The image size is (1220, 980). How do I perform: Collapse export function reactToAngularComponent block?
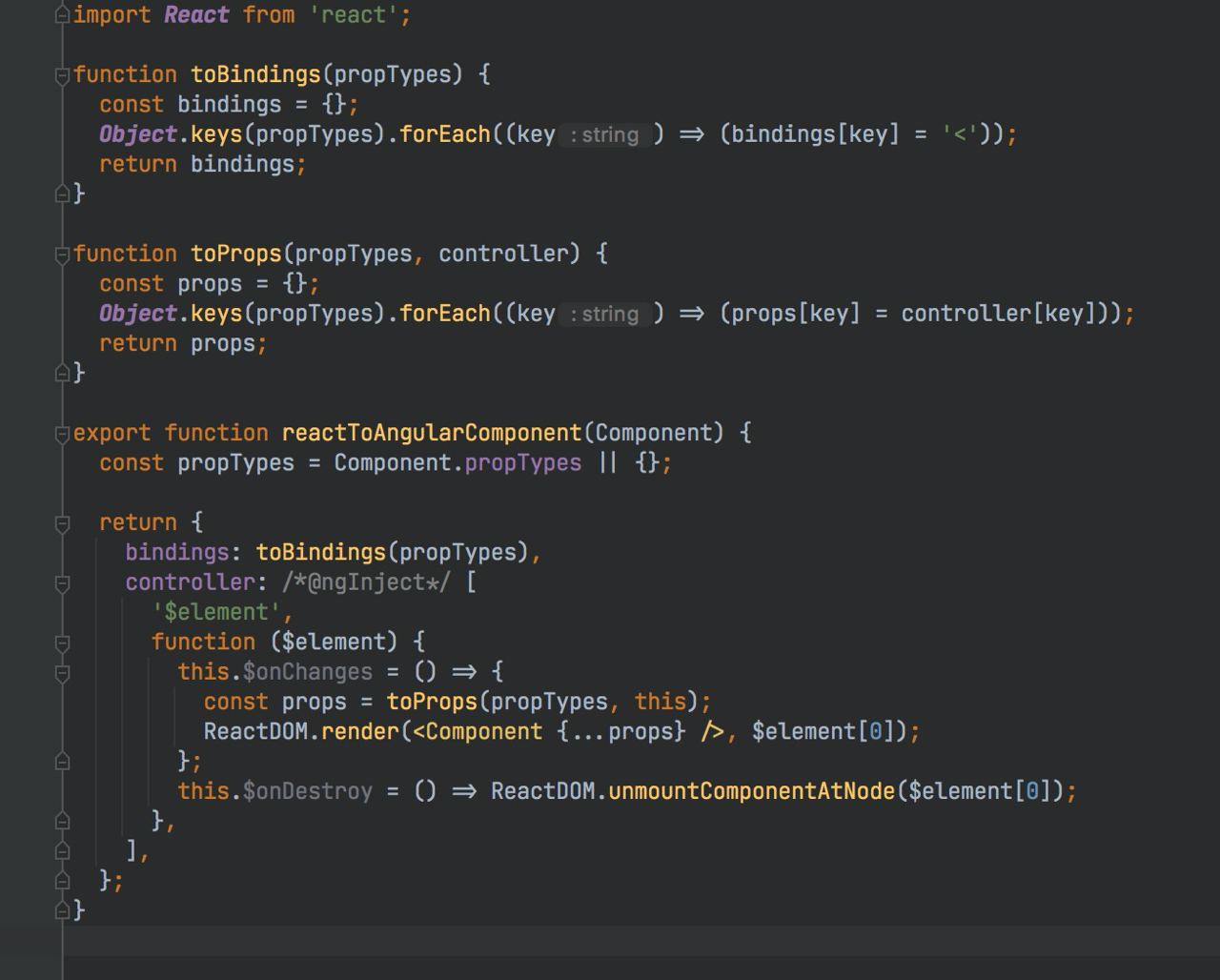point(62,433)
